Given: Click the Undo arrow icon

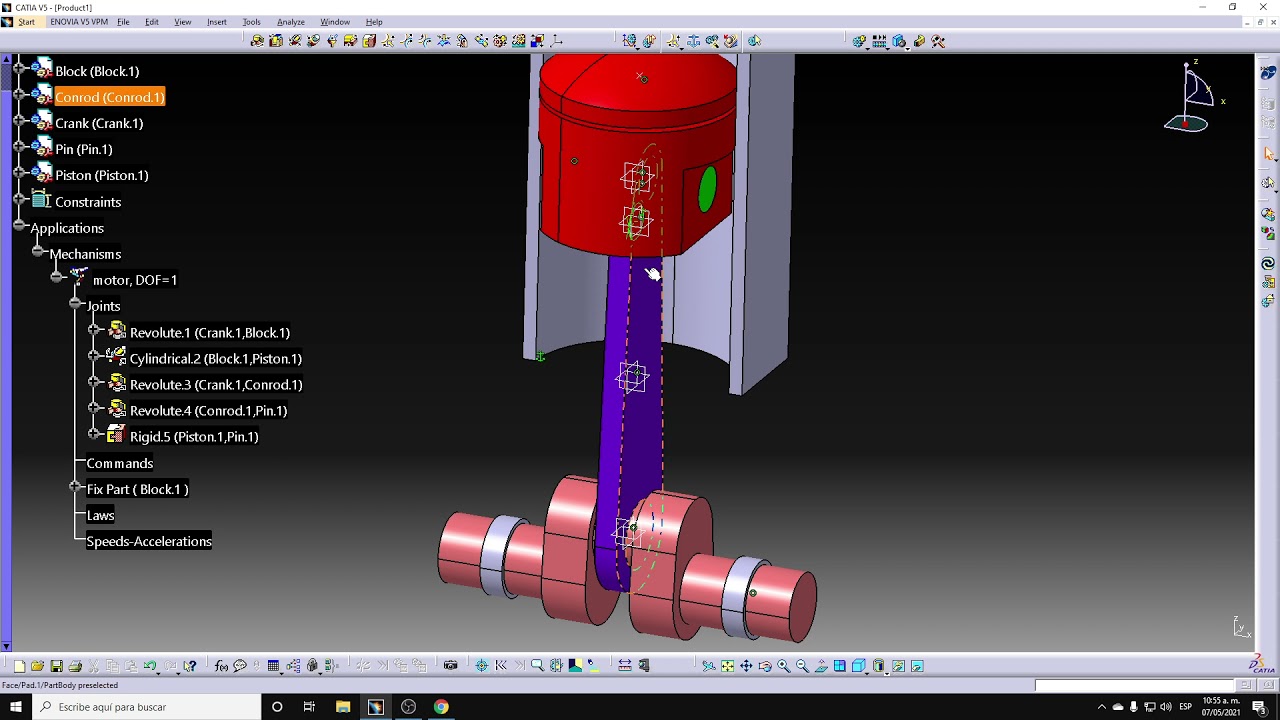Looking at the screenshot, I should [x=149, y=666].
